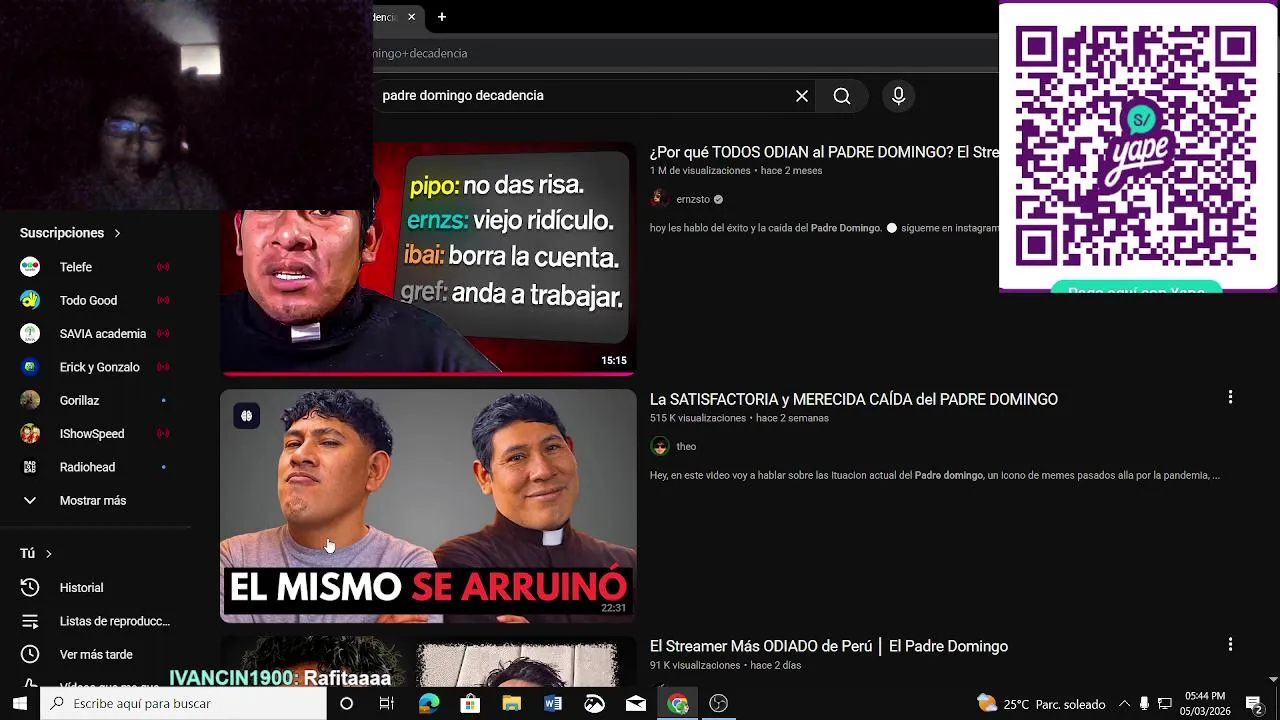This screenshot has height=720, width=1280.
Task: Open Task View in taskbar
Action: (387, 704)
